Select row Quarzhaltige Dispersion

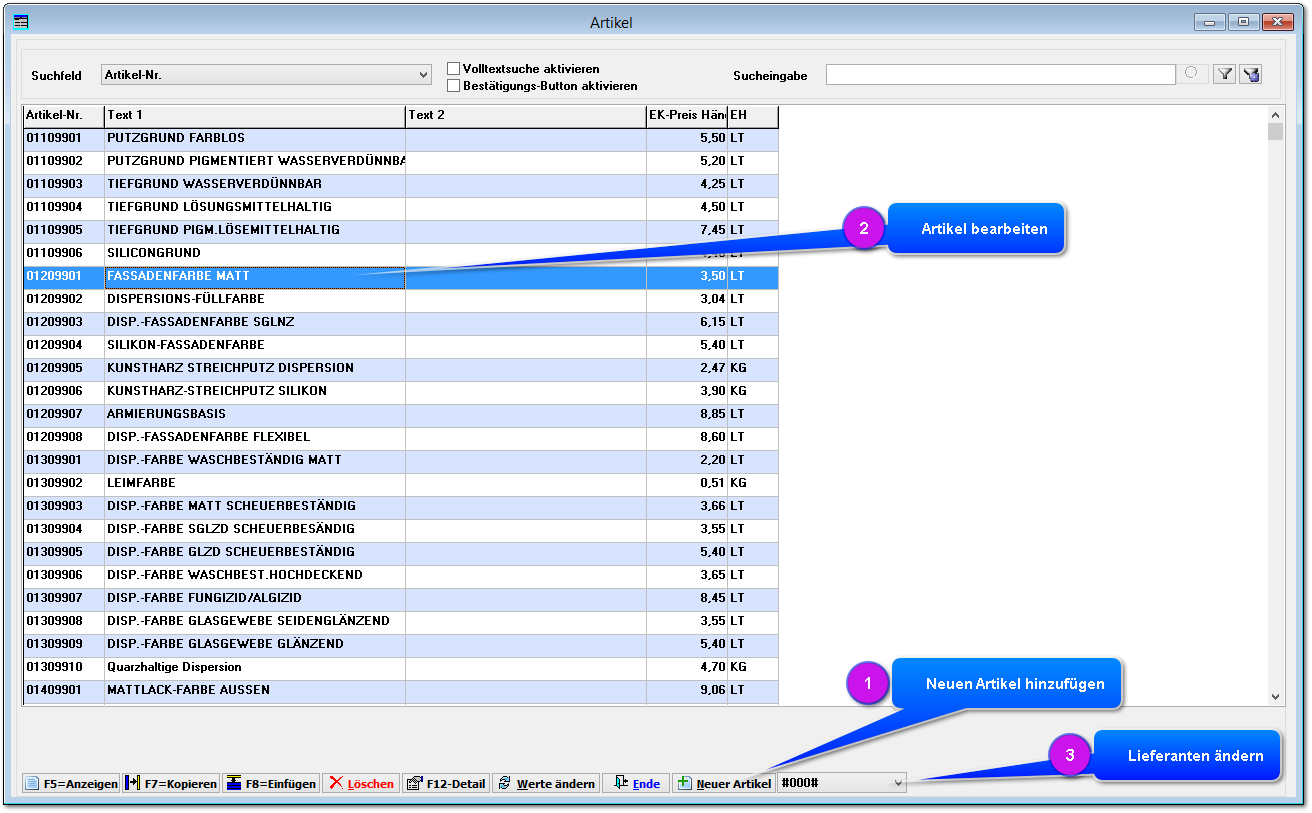[x=401, y=667]
